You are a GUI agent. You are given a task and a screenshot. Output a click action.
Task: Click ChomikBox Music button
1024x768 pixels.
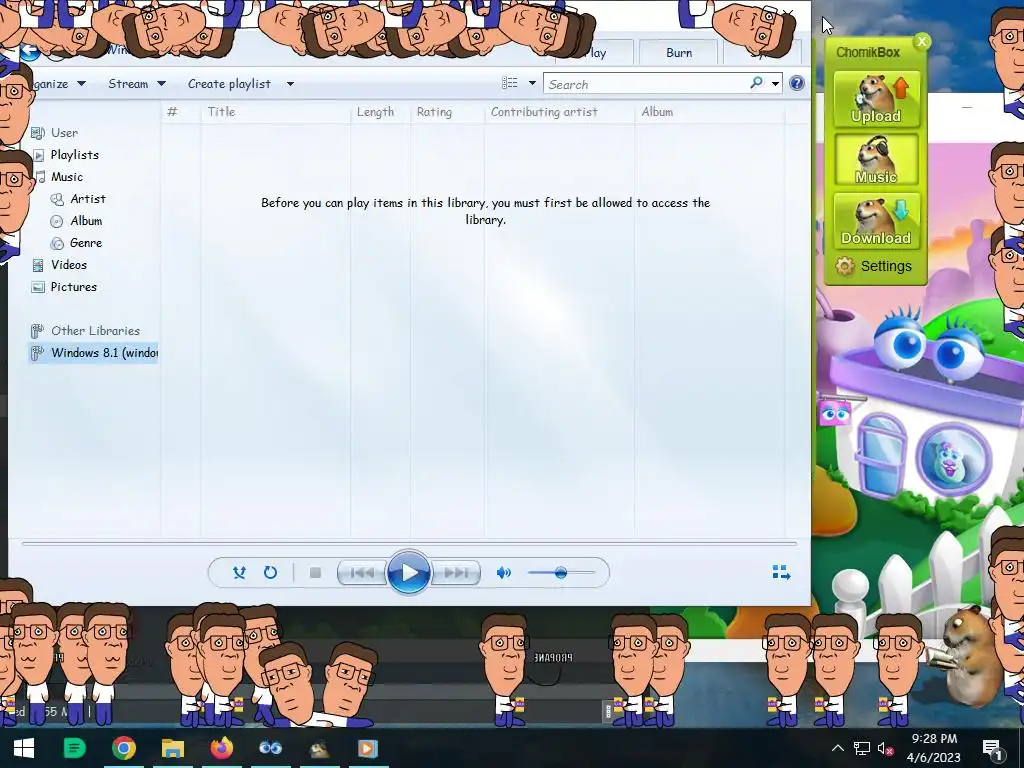(x=876, y=160)
